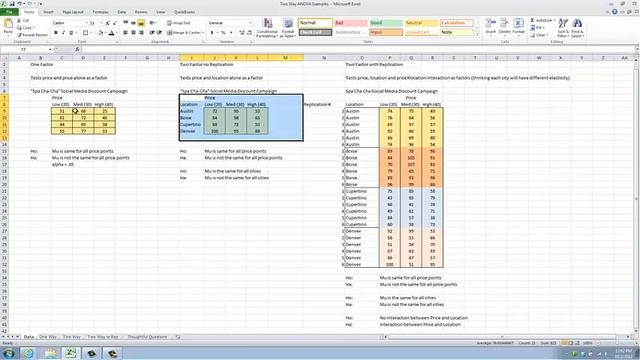Open the font name dropdown

(x=86, y=23)
